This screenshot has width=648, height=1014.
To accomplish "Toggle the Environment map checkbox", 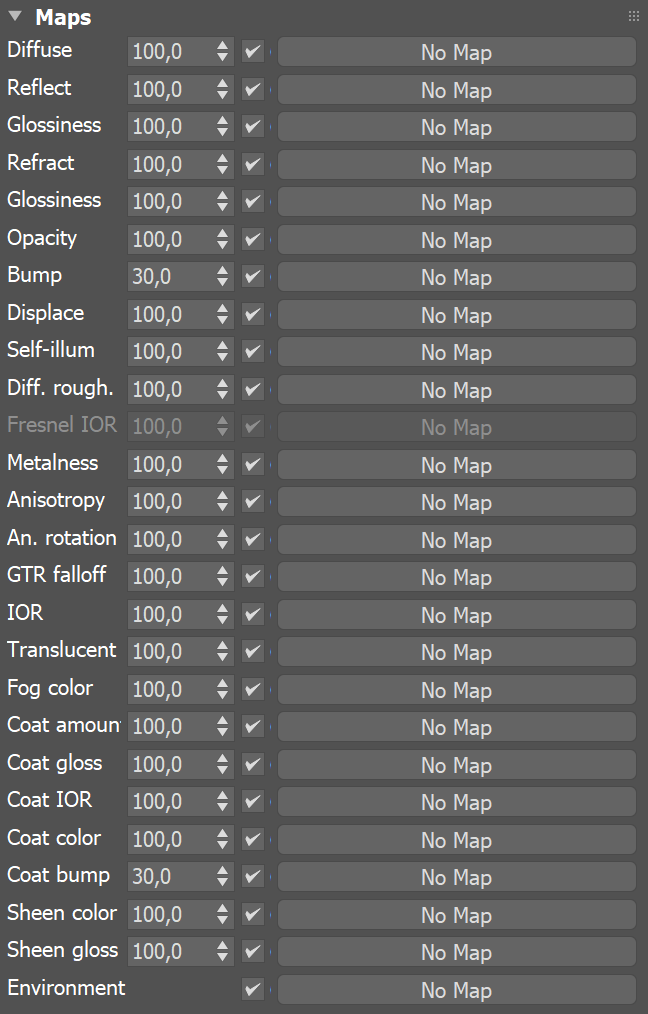I will click(x=253, y=990).
